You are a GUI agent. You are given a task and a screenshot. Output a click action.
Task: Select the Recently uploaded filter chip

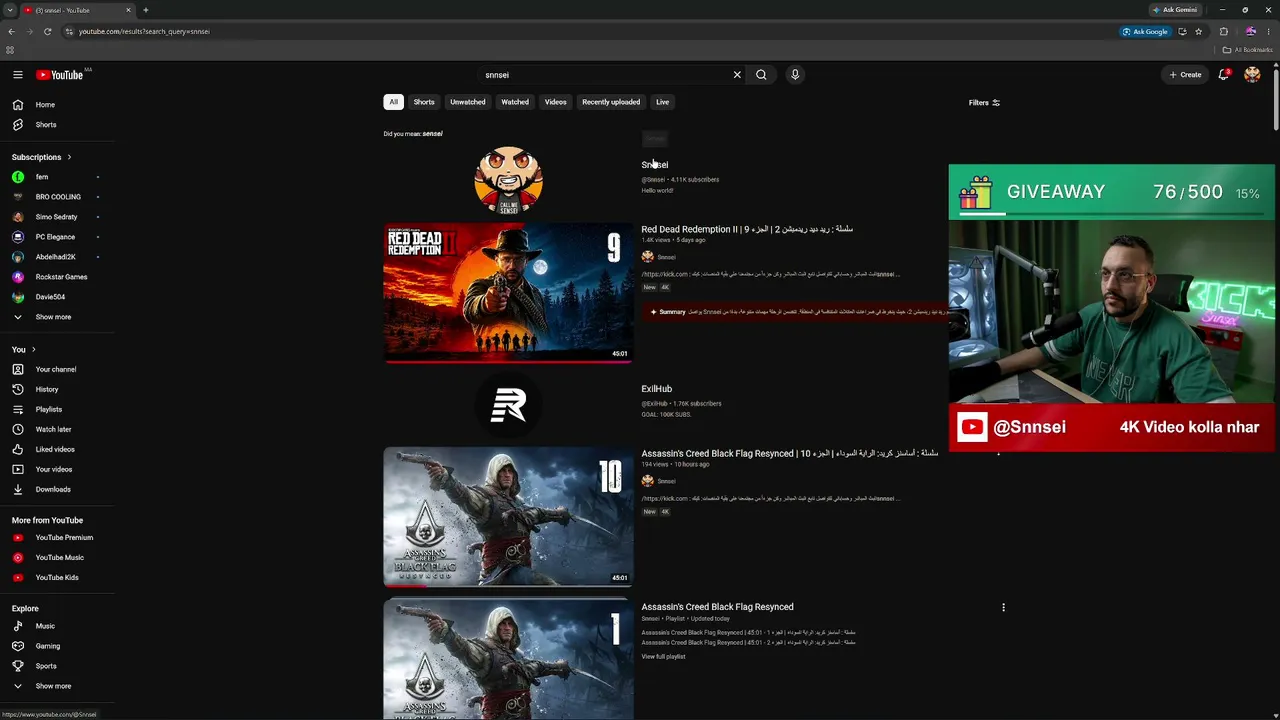point(611,102)
